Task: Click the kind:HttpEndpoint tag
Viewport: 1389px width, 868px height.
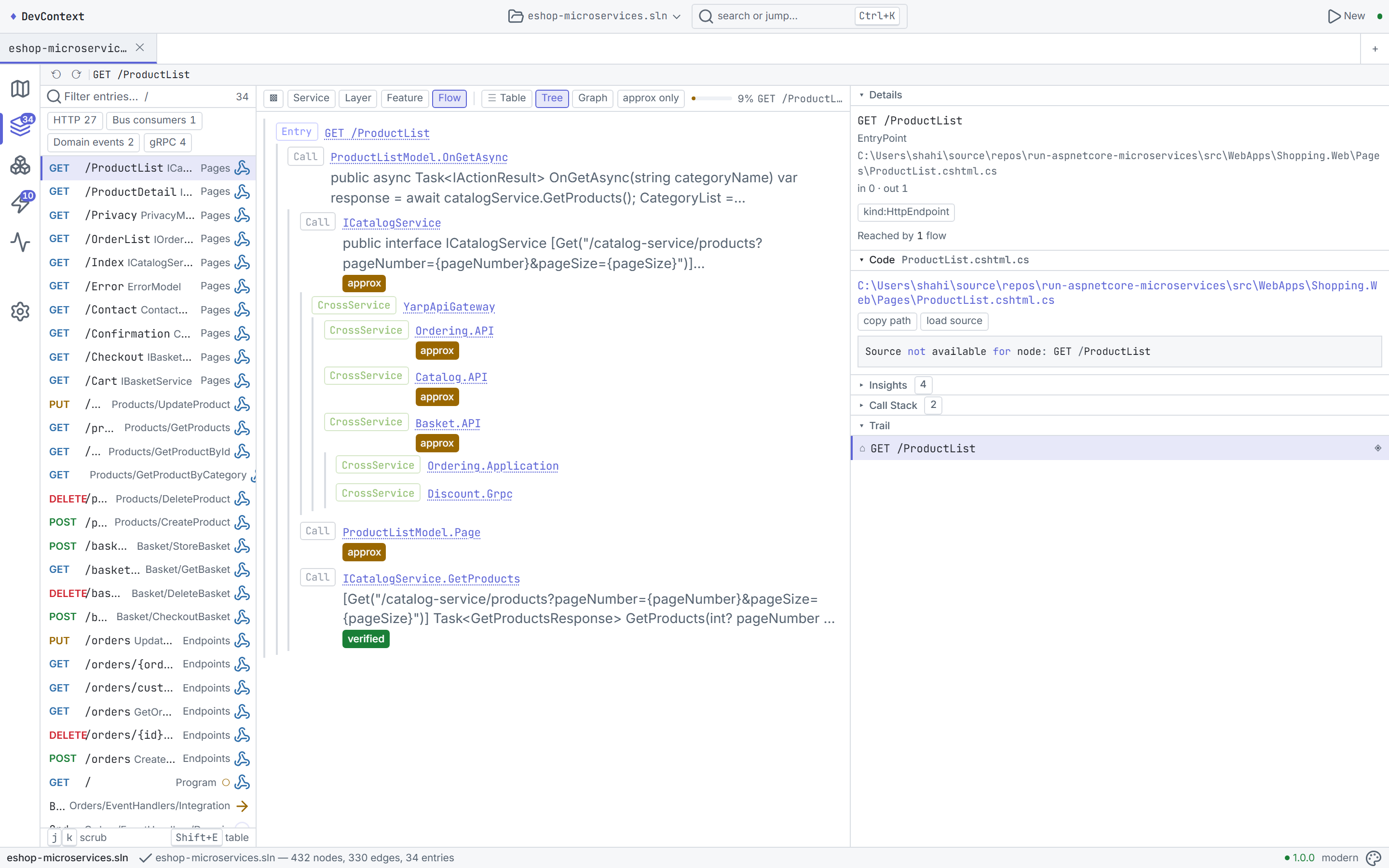Action: point(906,212)
